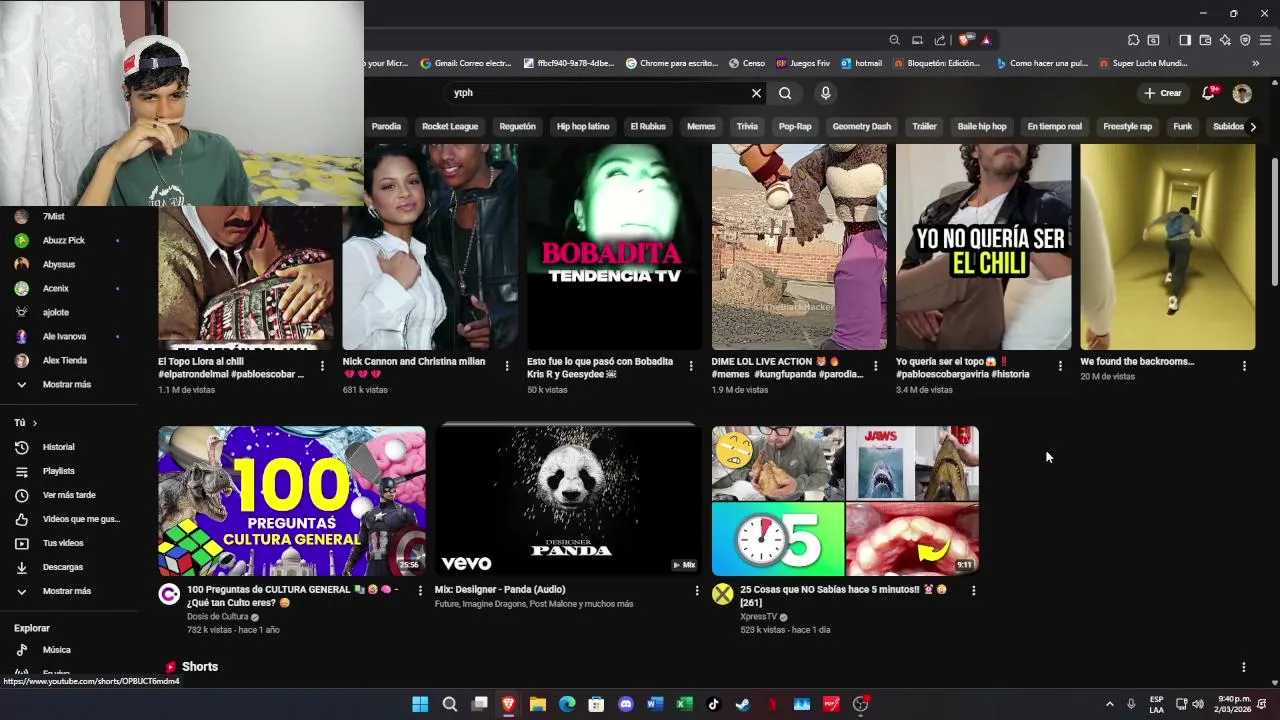Viewport: 1280px width, 720px height.
Task: Open Brave Rewards triangle icon
Action: [x=986, y=40]
